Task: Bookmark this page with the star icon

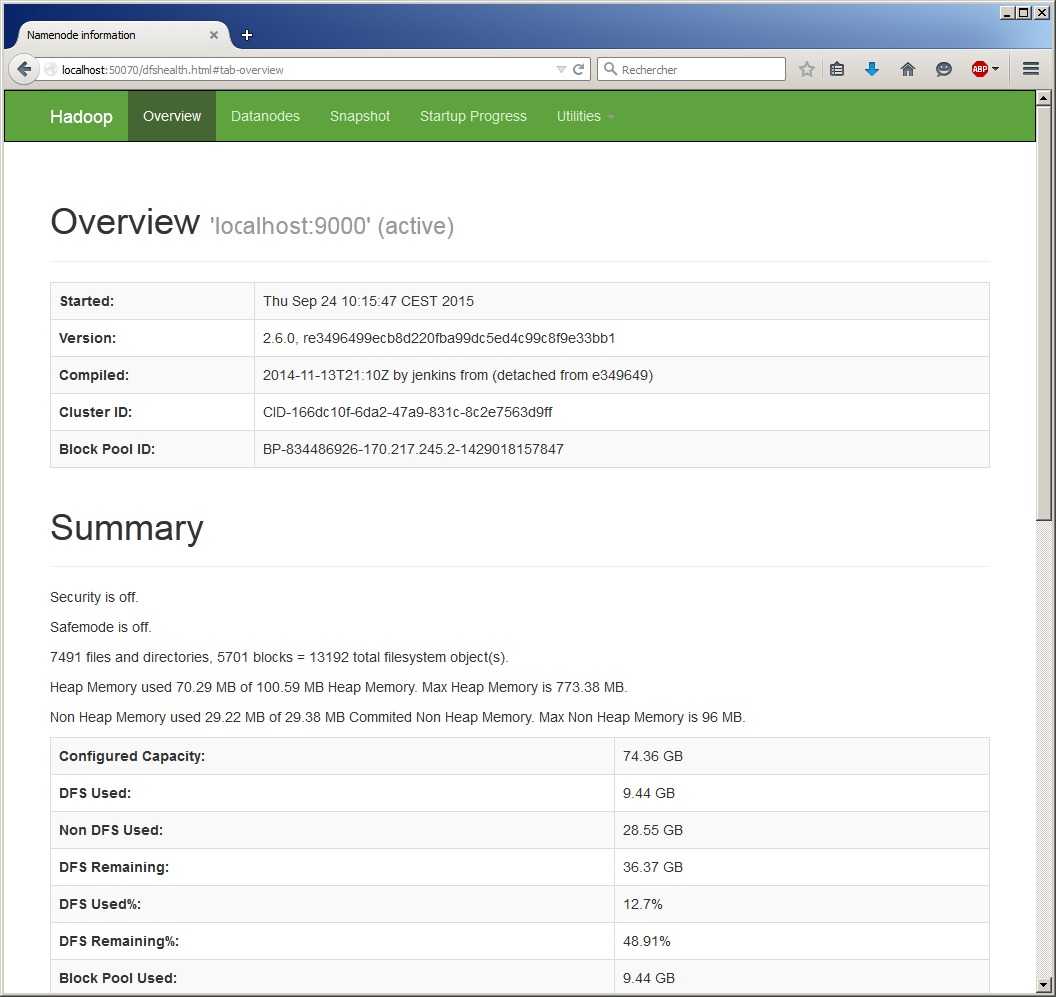Action: 807,69
